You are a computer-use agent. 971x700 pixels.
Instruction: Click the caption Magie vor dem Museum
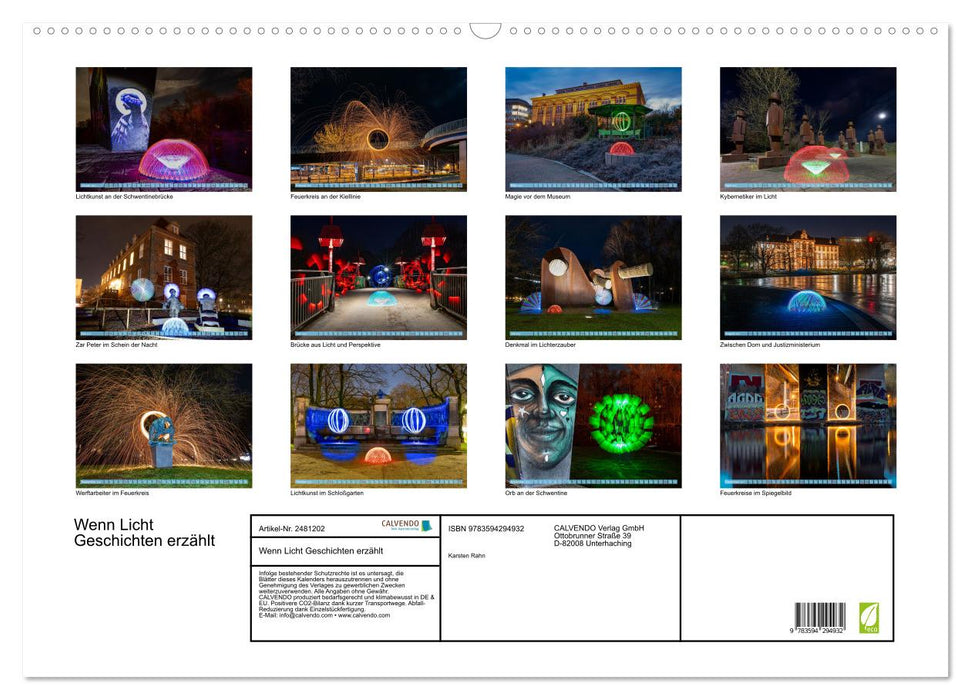click(x=538, y=196)
